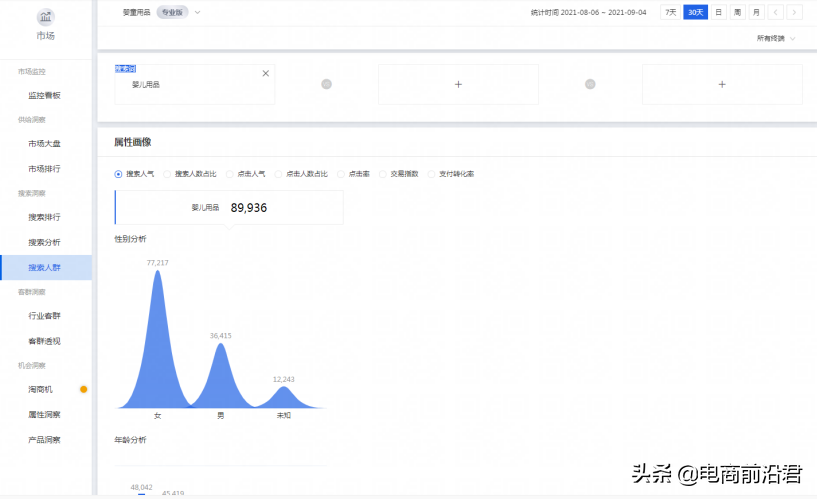Image resolution: width=817 pixels, height=499 pixels.
Task: Open 监控看板 in the sidebar
Action: [x=44, y=95]
